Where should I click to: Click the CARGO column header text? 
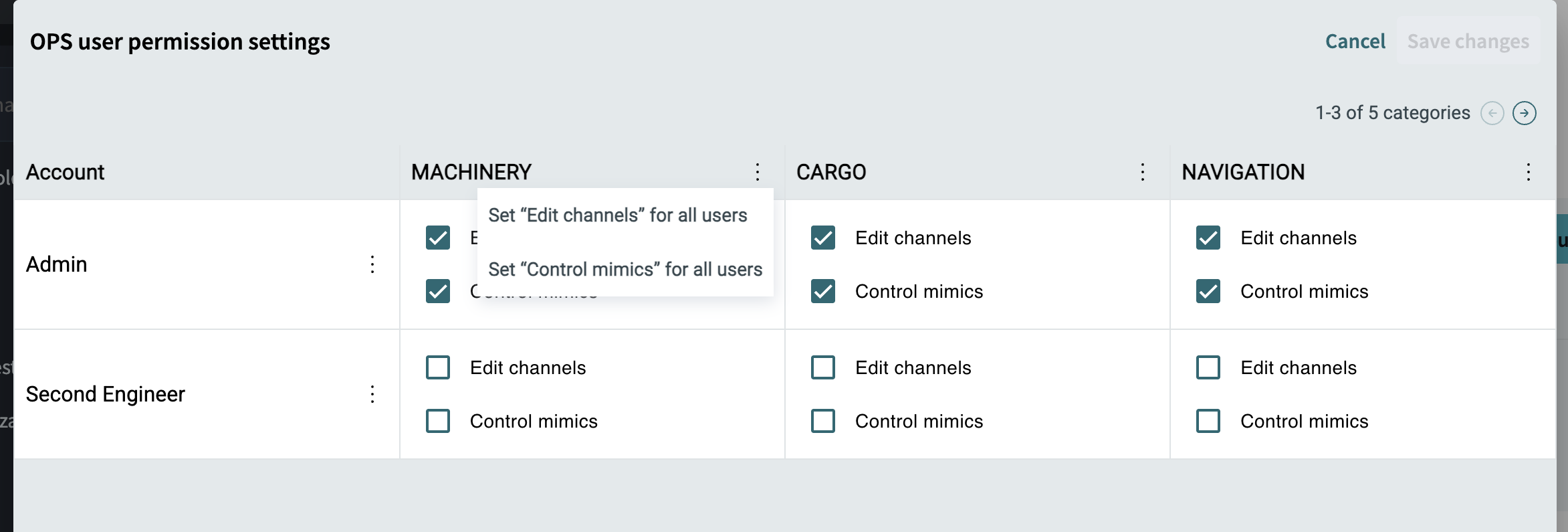click(x=831, y=172)
